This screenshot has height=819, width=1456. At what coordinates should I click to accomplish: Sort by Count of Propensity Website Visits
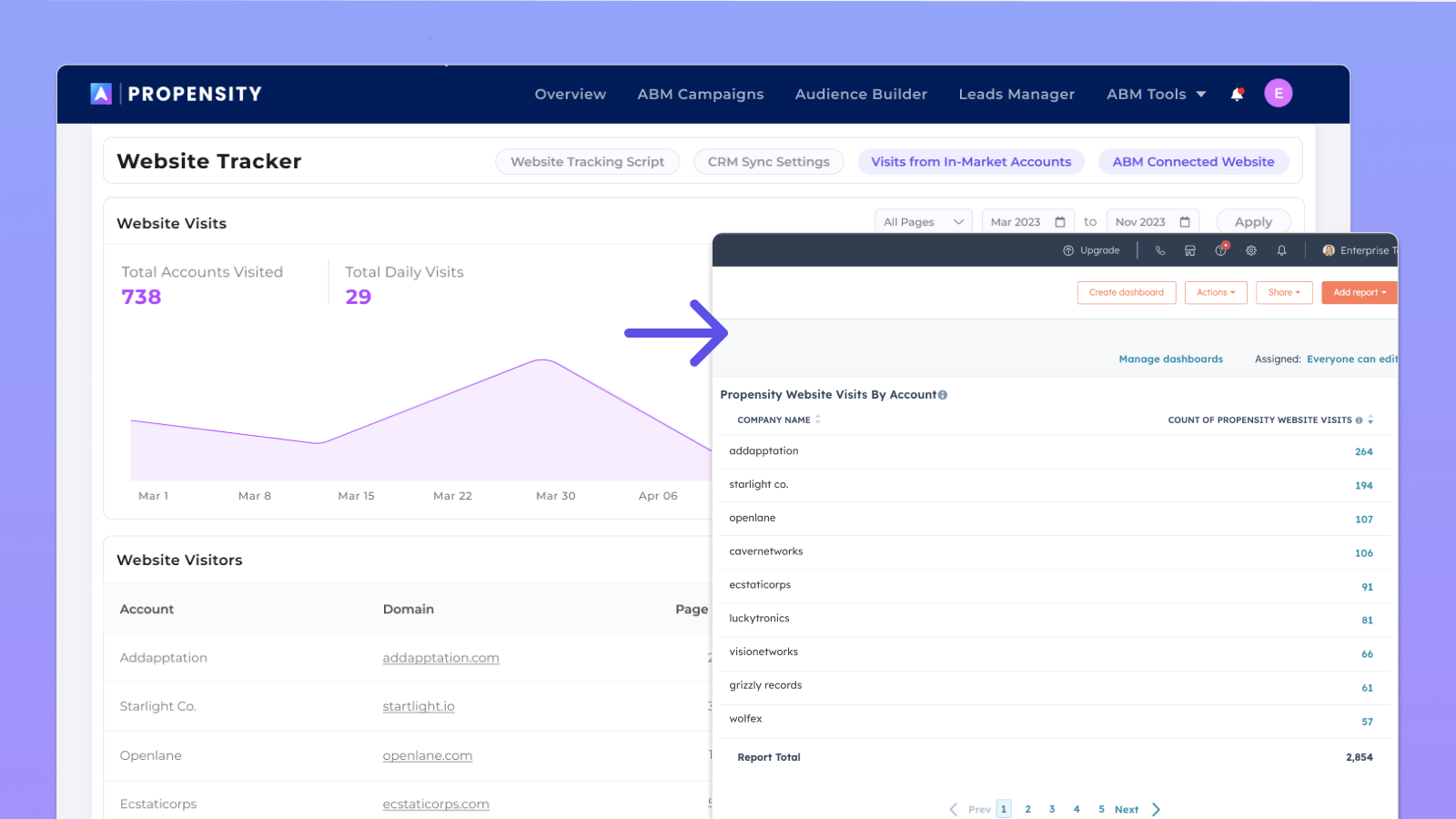(1370, 420)
